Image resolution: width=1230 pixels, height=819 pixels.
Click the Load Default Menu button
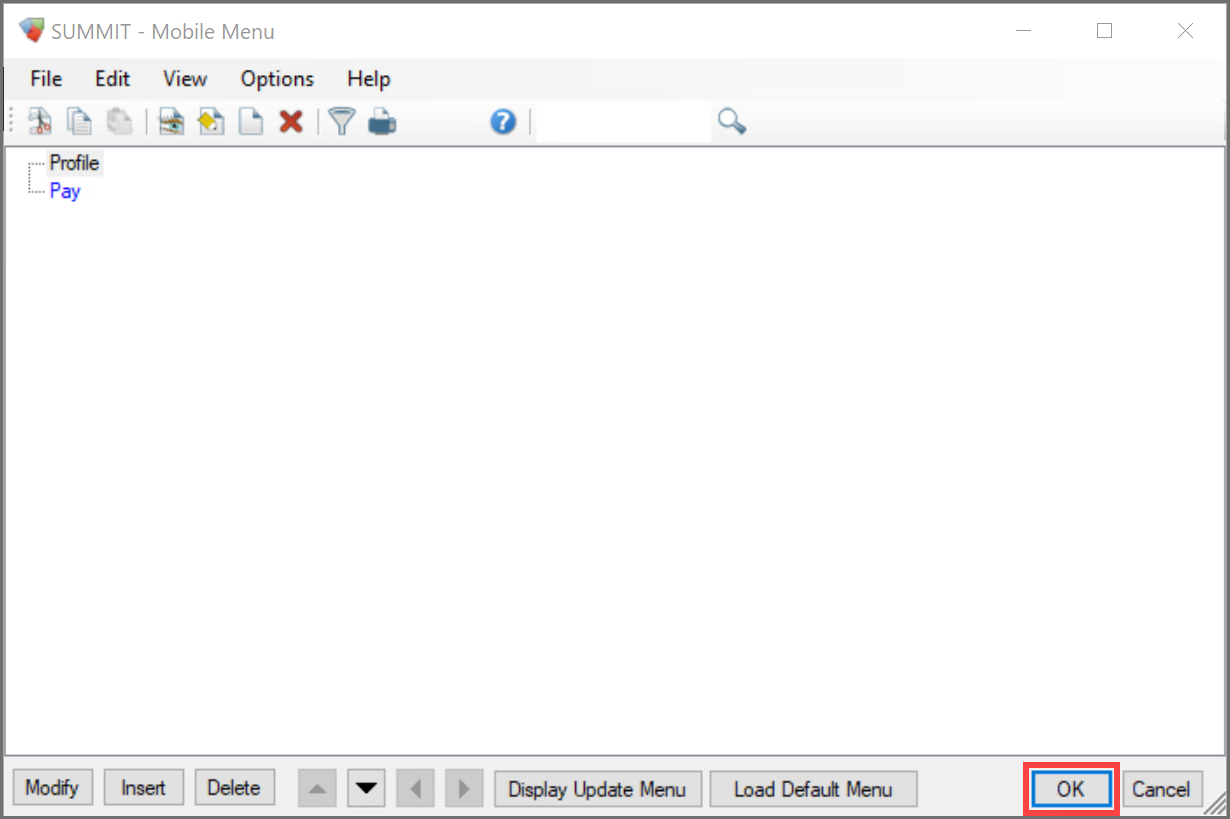(813, 789)
